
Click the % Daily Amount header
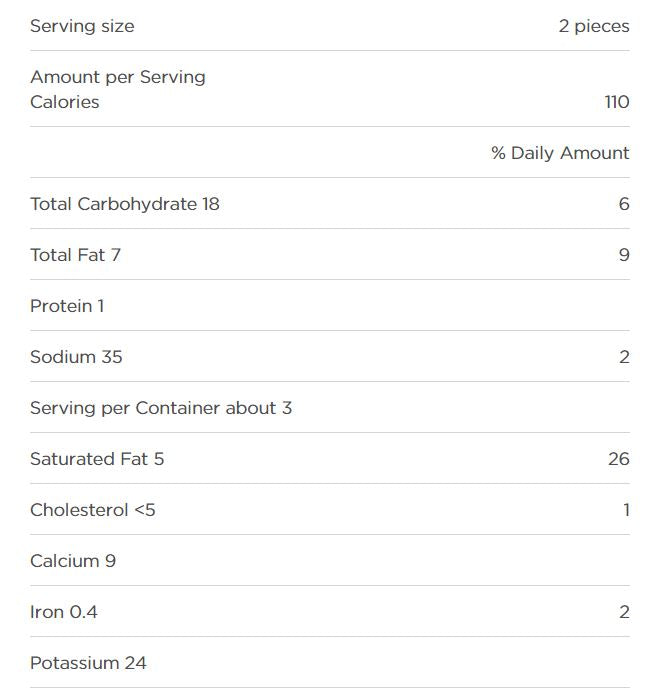coord(560,153)
